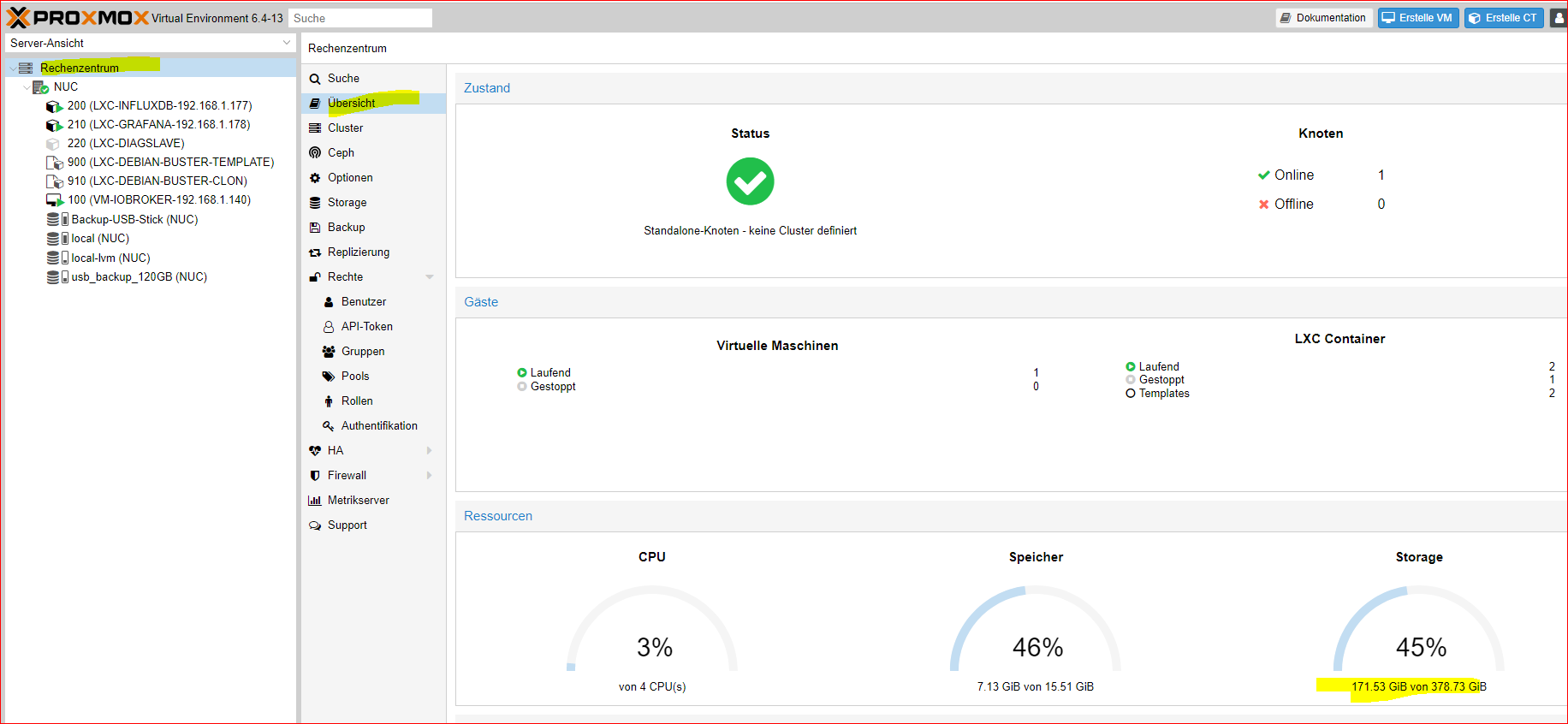1568x724 pixels.
Task: Click the Erstelle VM button
Action: (x=1418, y=18)
